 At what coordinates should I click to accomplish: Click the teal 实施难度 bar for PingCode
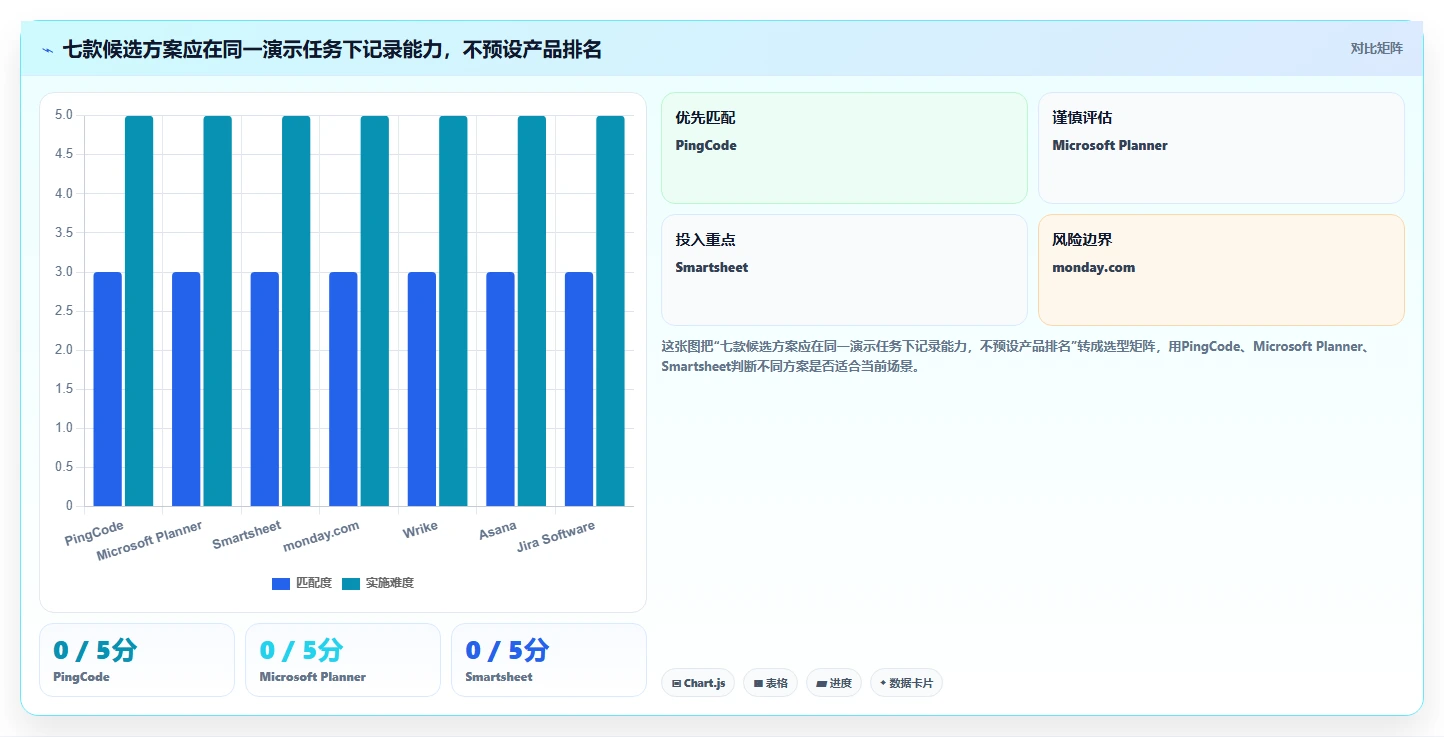(x=139, y=311)
